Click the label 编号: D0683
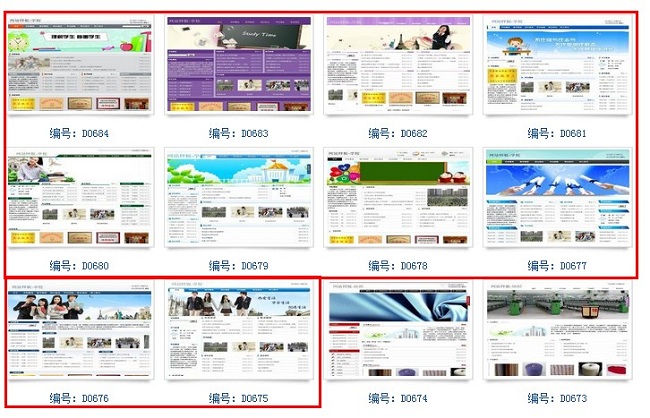Screen dimensions: 650x418 [x=239, y=133]
